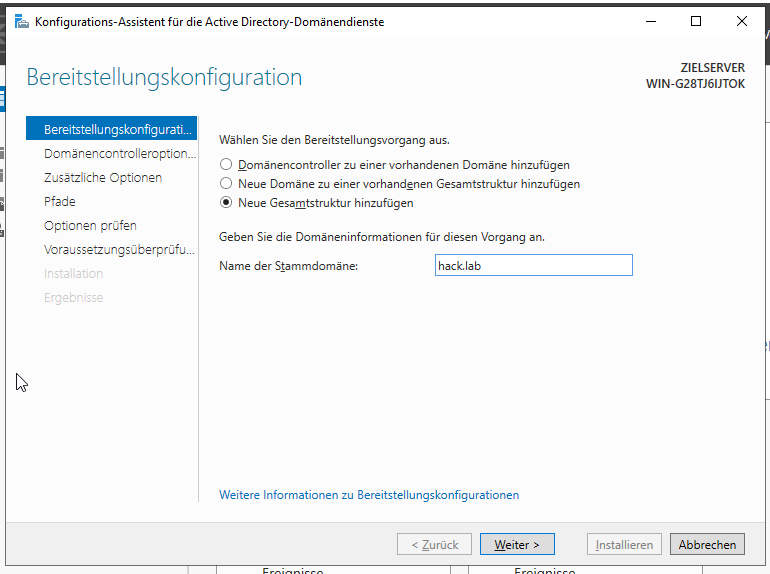Minimize the configuration wizard window
The width and height of the screenshot is (770, 574).
(x=650, y=22)
